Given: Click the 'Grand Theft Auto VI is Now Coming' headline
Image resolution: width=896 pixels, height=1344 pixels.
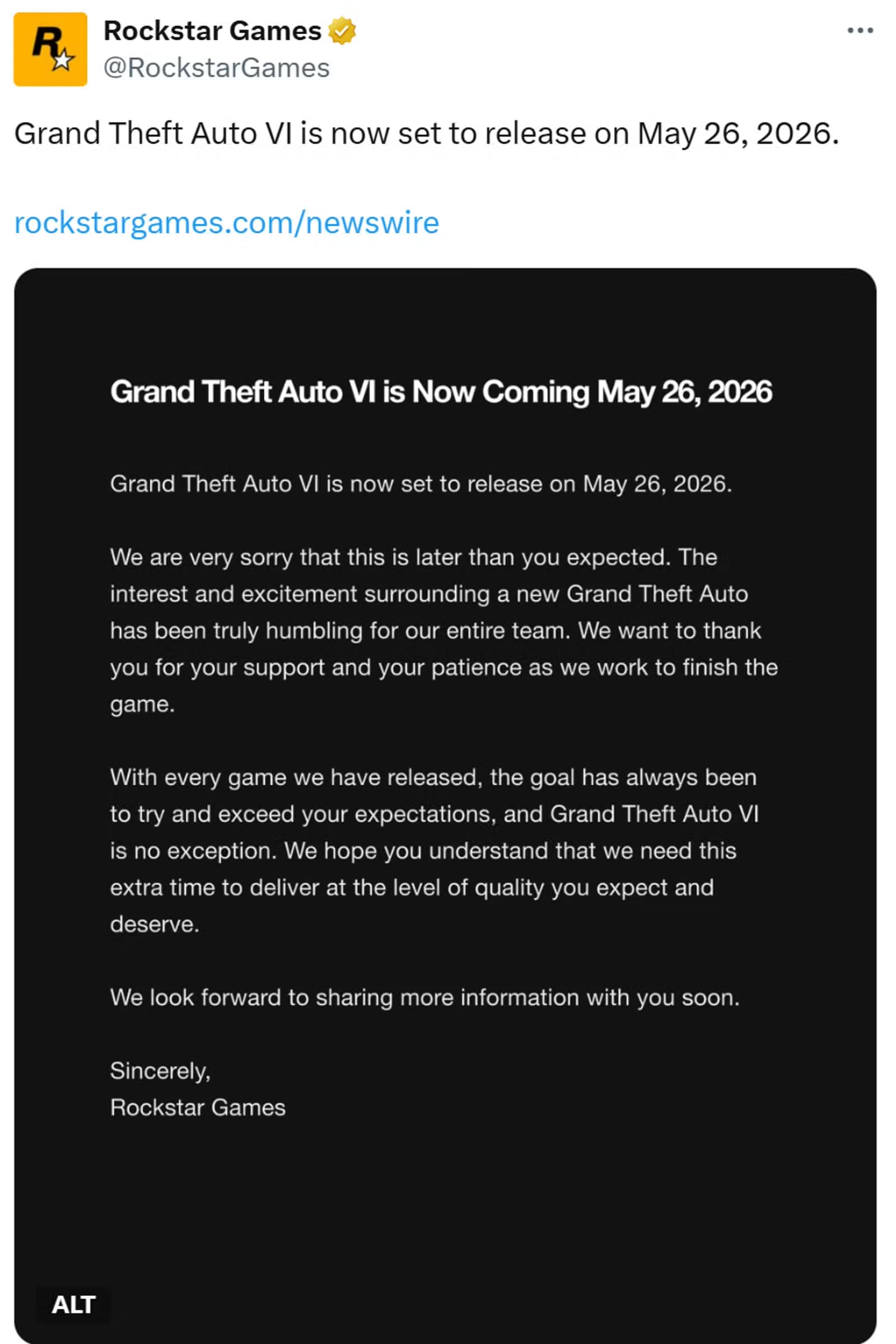Looking at the screenshot, I should click(441, 391).
